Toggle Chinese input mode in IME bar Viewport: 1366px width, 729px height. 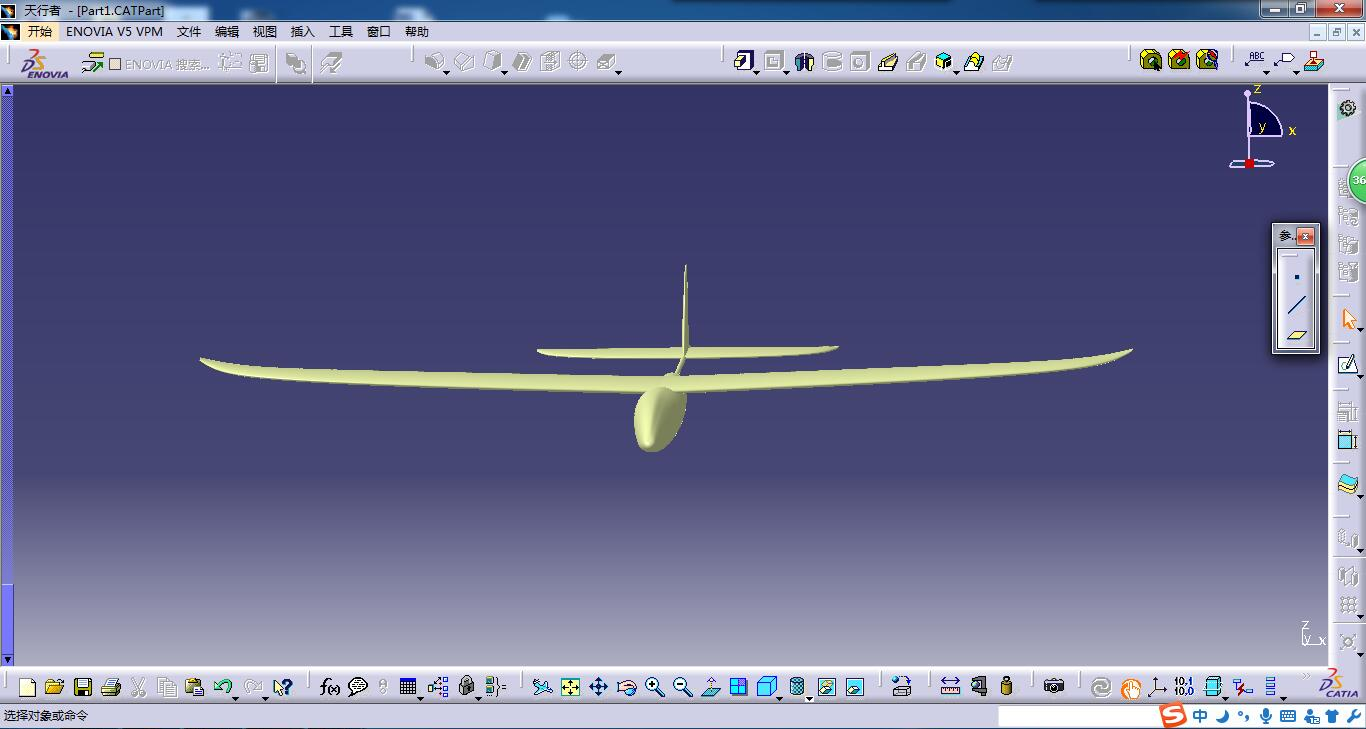point(1200,716)
